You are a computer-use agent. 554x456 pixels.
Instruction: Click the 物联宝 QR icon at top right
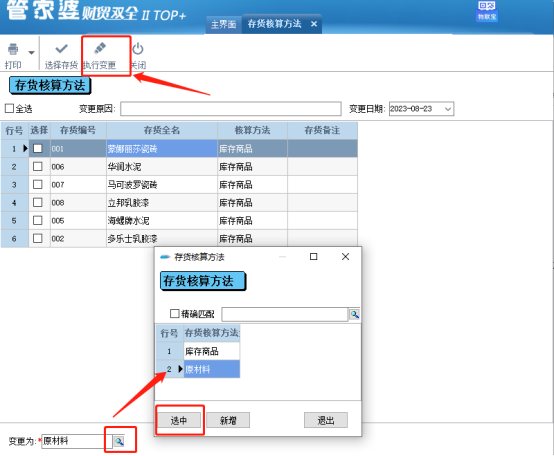[x=487, y=11]
